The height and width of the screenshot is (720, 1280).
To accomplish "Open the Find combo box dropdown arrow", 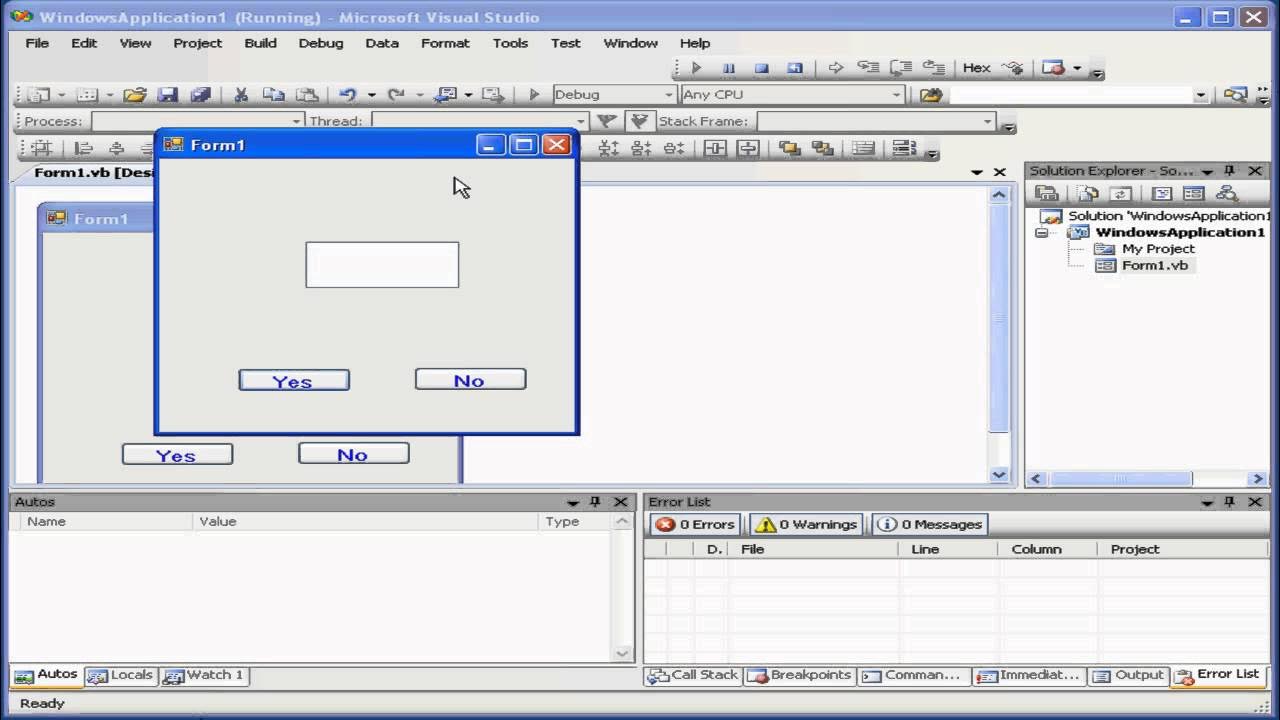I will pyautogui.click(x=1201, y=95).
